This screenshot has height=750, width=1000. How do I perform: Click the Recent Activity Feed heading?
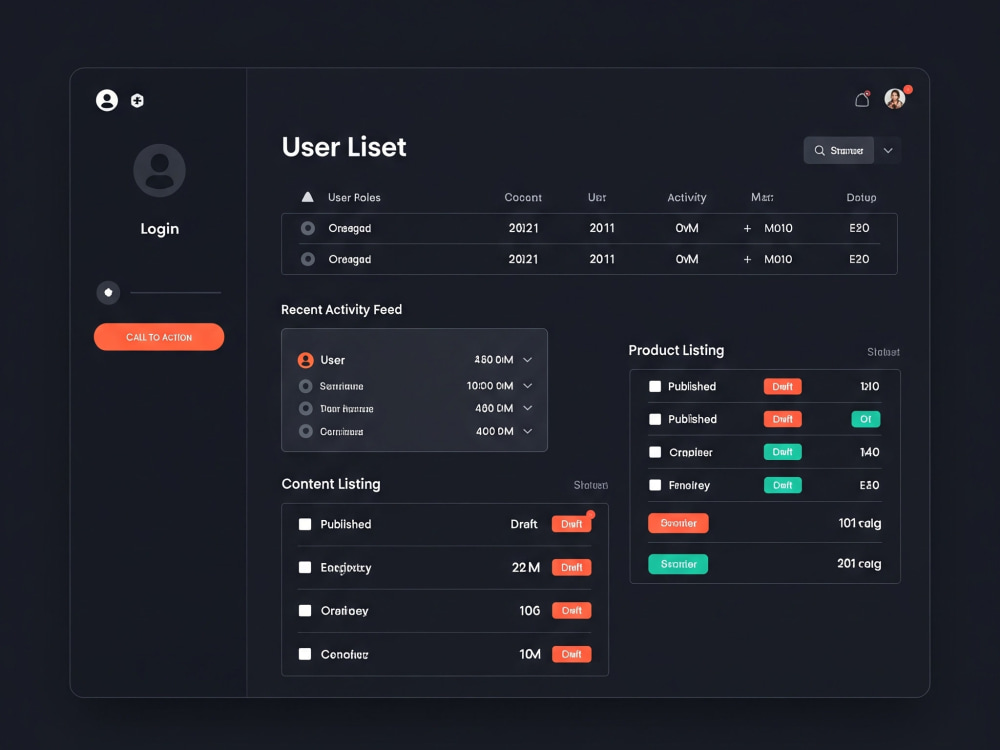pyautogui.click(x=342, y=310)
